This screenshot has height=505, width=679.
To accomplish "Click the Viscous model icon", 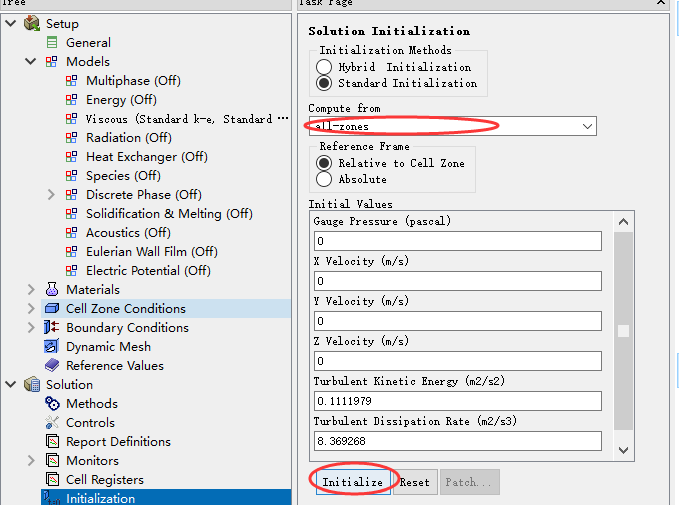I will pos(71,119).
